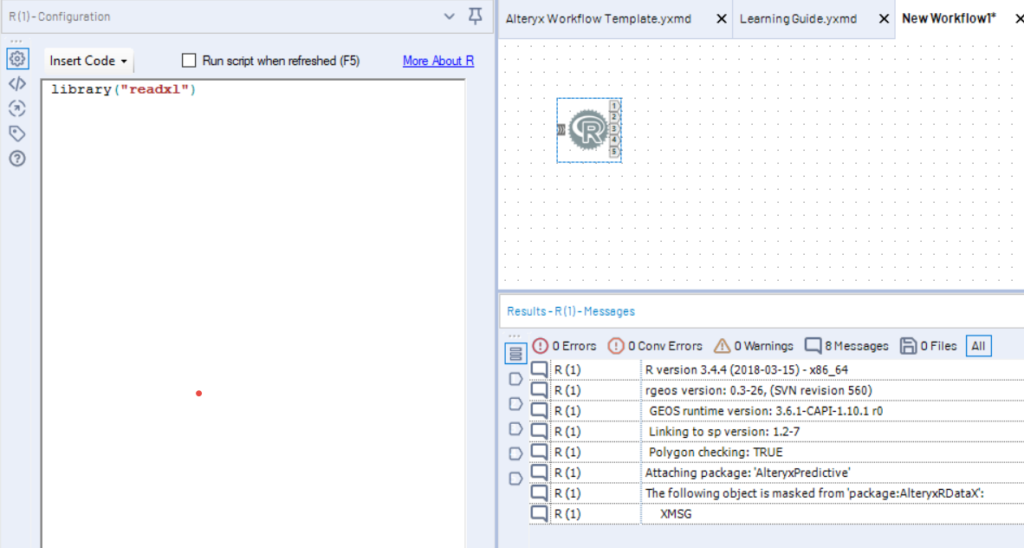This screenshot has width=1024, height=548.
Task: Click the R tool input anchor
Action: pos(561,130)
